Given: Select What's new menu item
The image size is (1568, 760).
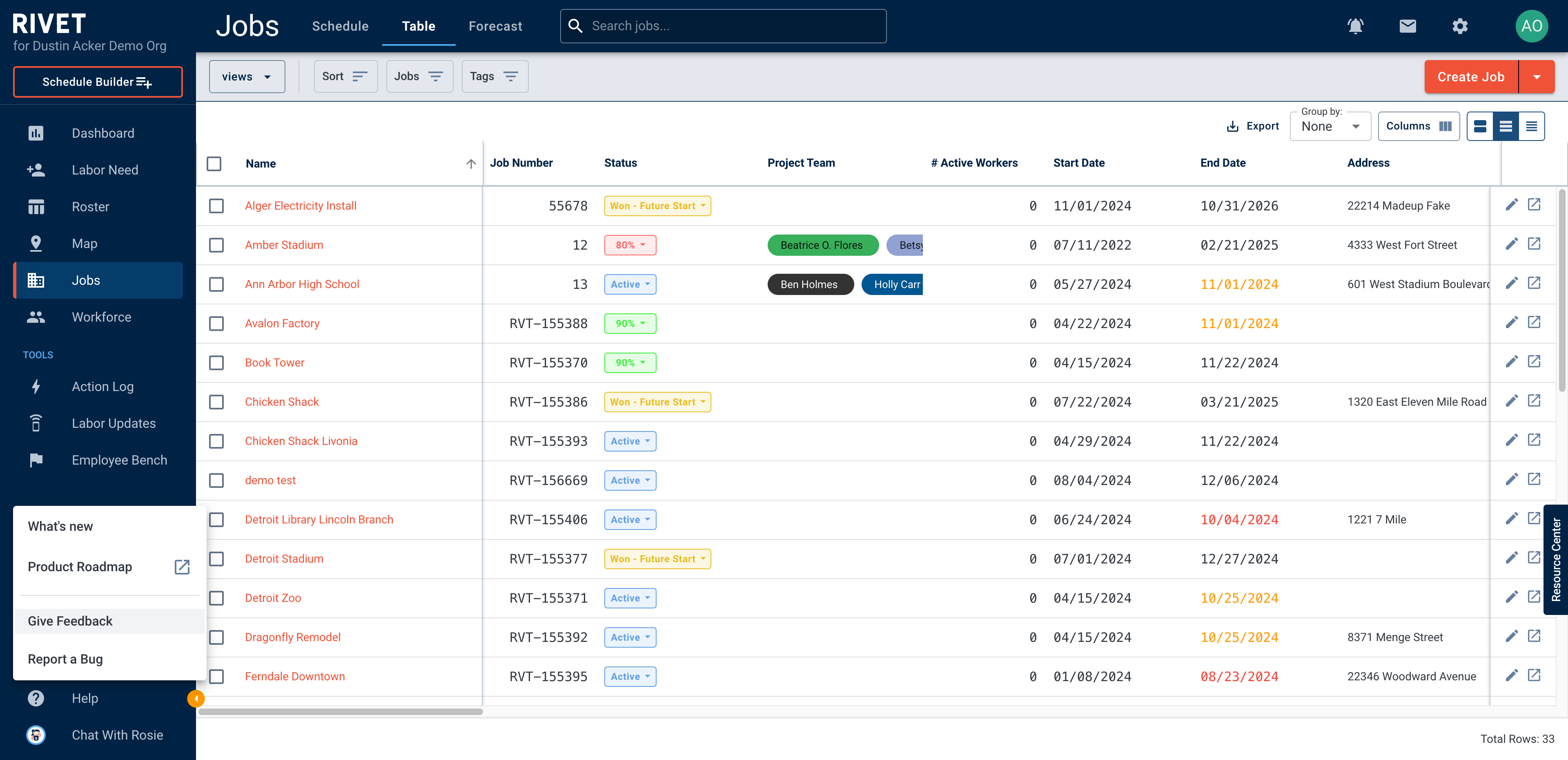Looking at the screenshot, I should pyautogui.click(x=109, y=526).
